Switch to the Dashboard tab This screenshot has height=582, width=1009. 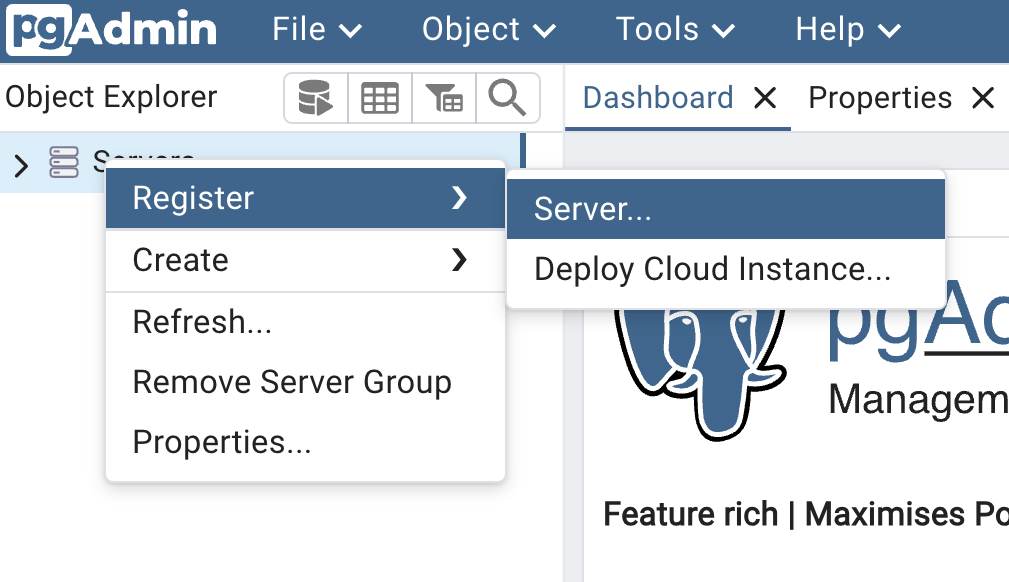(658, 98)
